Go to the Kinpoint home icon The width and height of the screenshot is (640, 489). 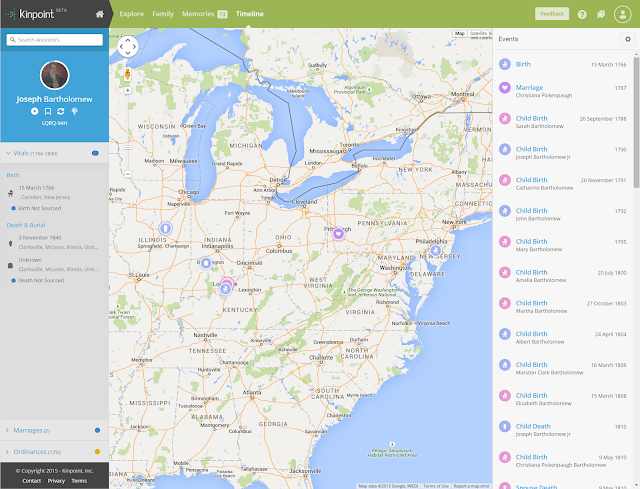(100, 14)
